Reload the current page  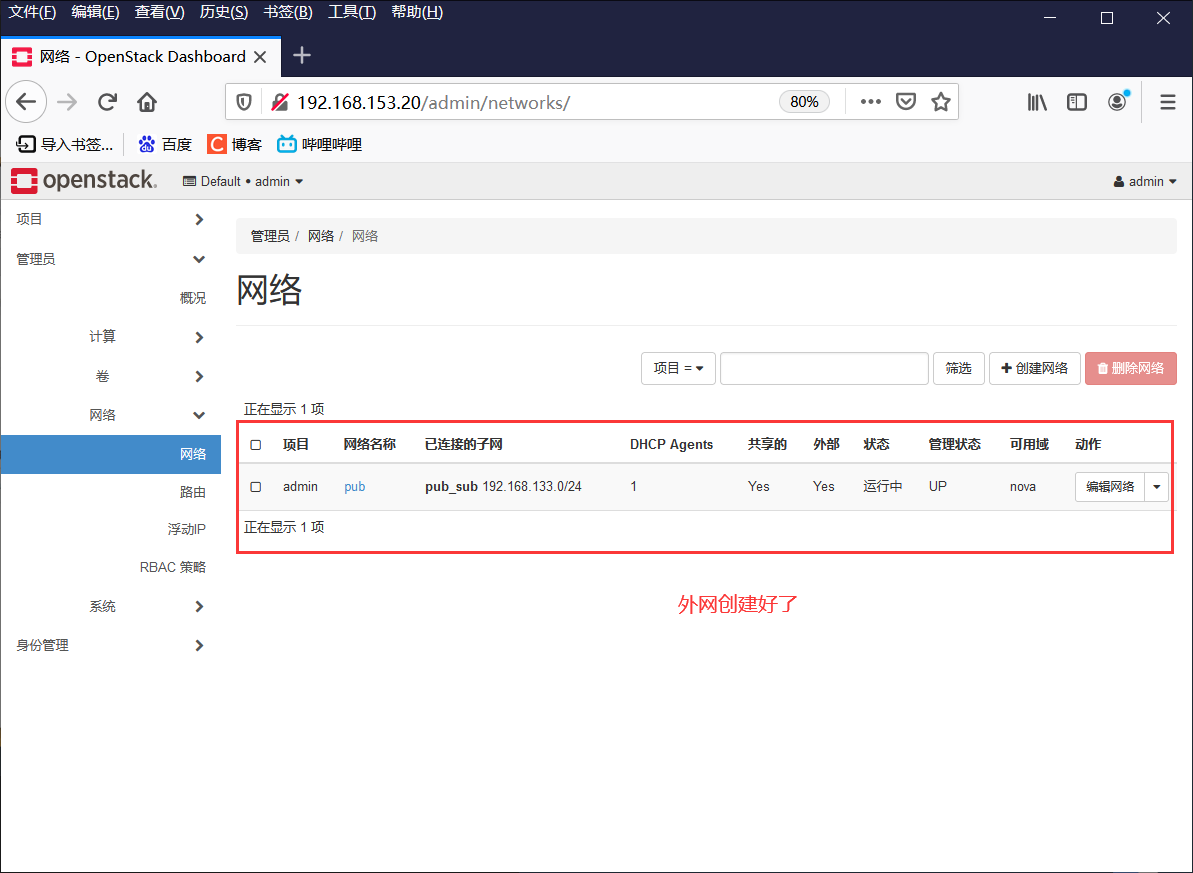click(x=107, y=101)
